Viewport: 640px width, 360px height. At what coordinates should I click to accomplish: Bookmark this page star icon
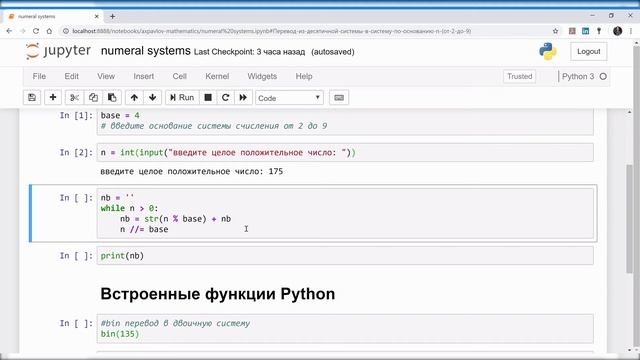(x=555, y=31)
